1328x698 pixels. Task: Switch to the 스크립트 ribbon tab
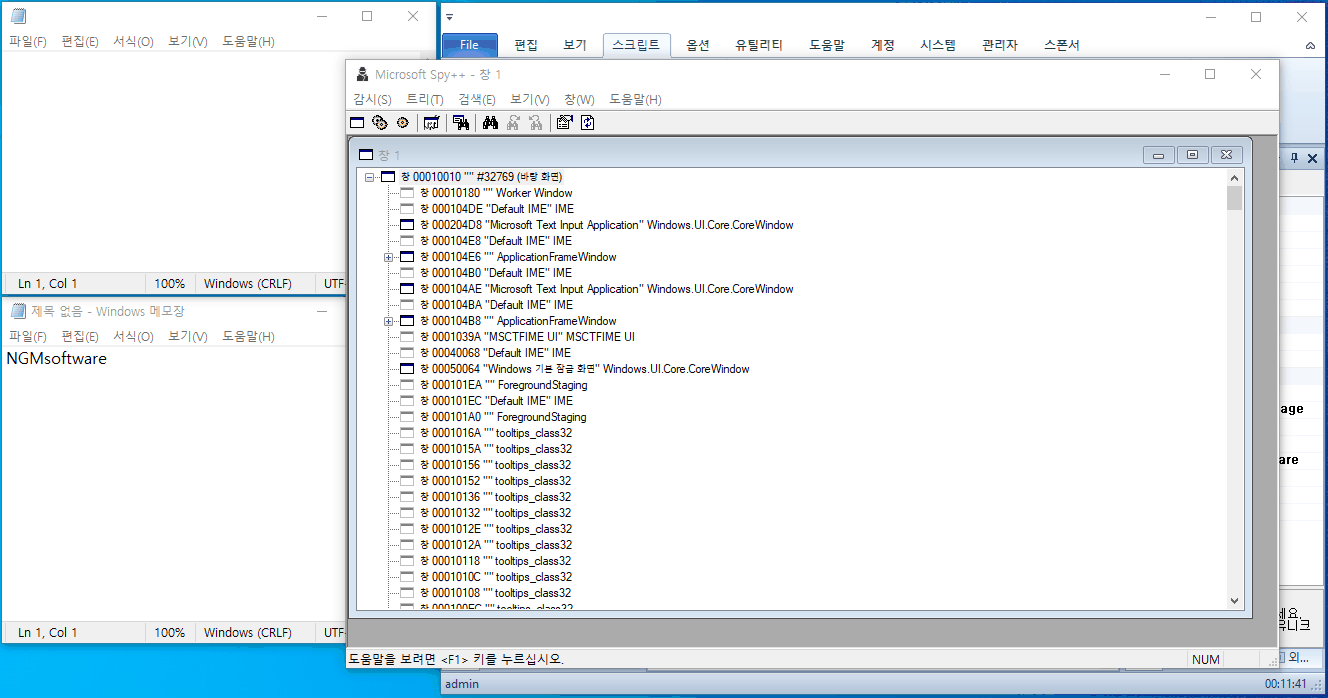(636, 45)
